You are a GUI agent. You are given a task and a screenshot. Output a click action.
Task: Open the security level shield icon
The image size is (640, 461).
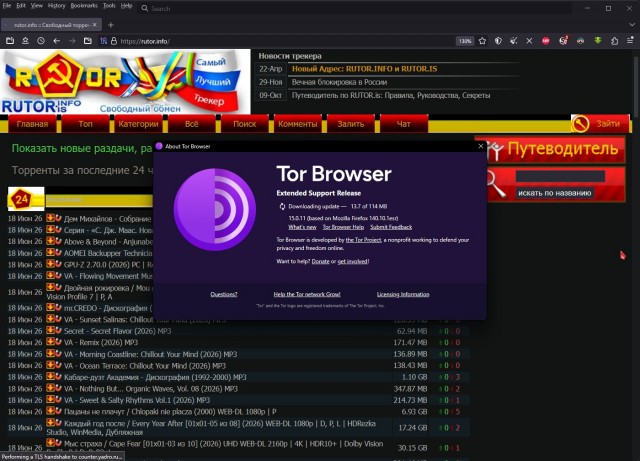(x=498, y=41)
